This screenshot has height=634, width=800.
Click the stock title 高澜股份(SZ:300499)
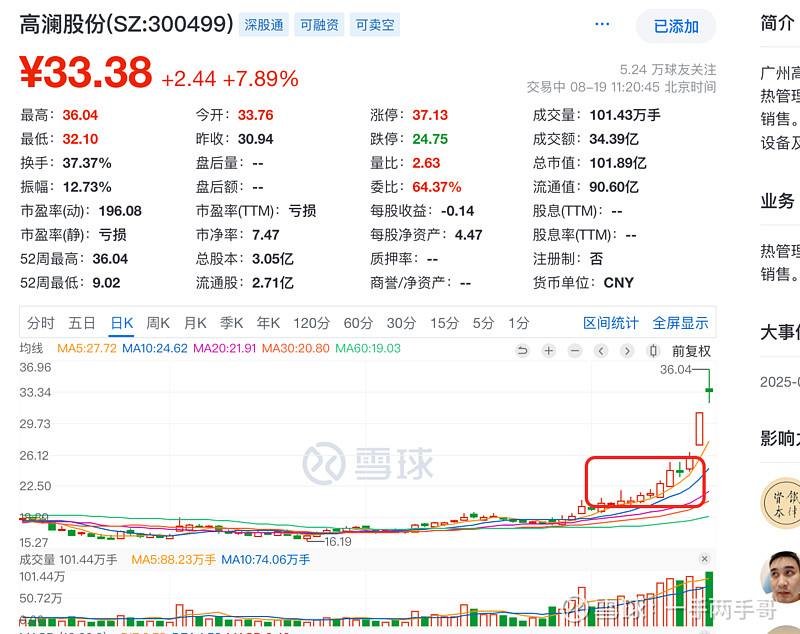click(x=127, y=24)
